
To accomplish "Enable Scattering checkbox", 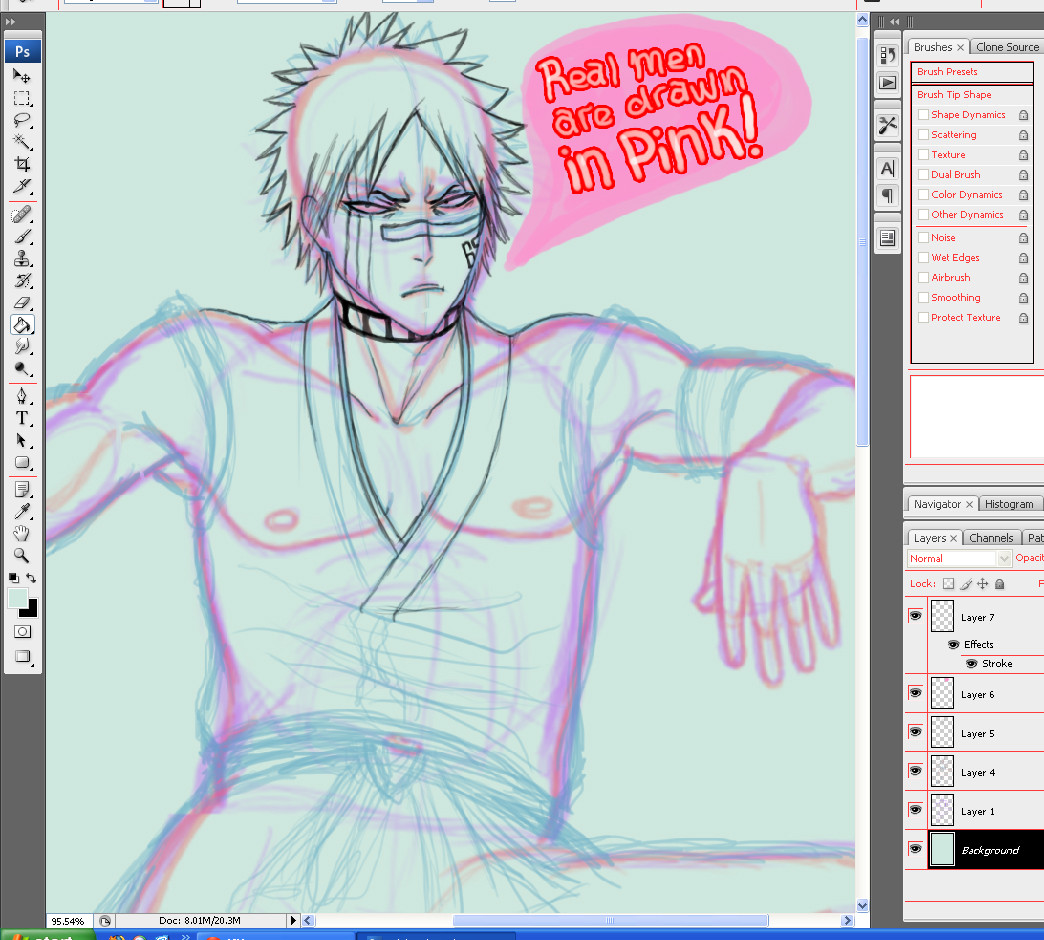I will (x=923, y=134).
